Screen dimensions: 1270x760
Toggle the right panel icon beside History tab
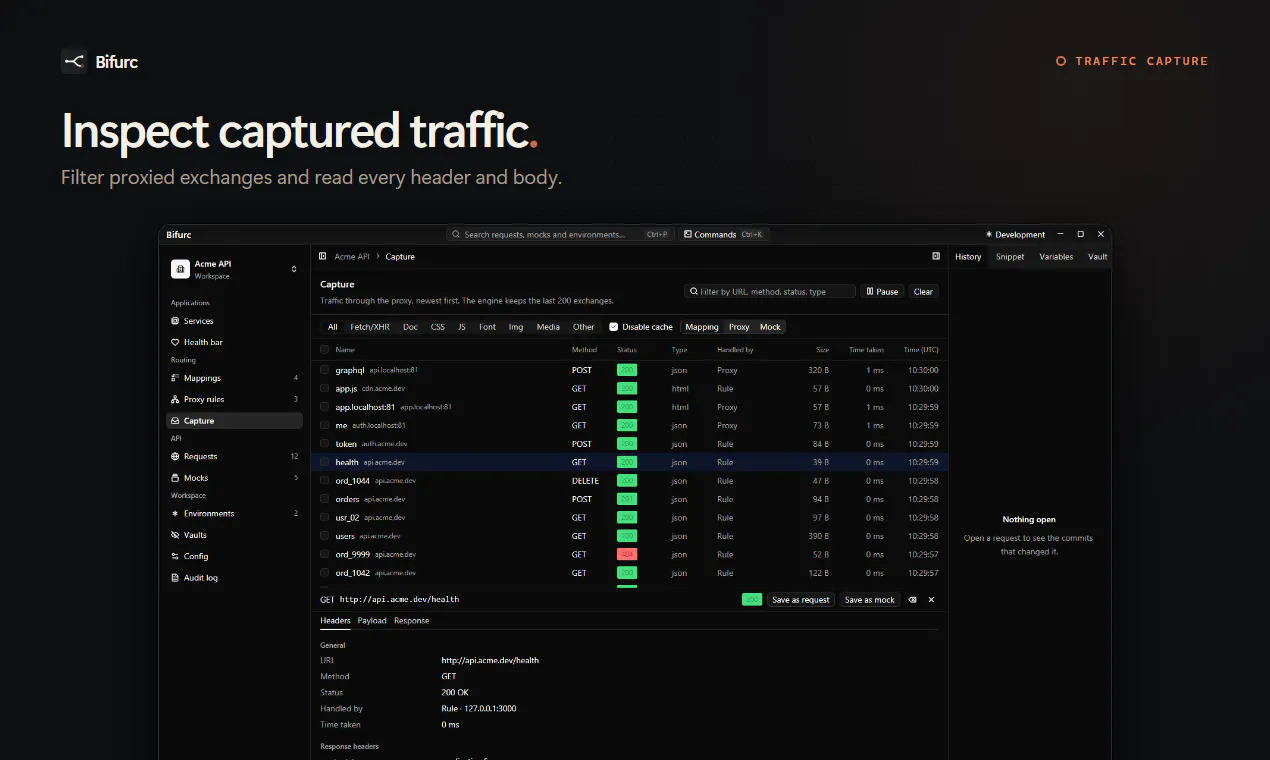pos(936,256)
